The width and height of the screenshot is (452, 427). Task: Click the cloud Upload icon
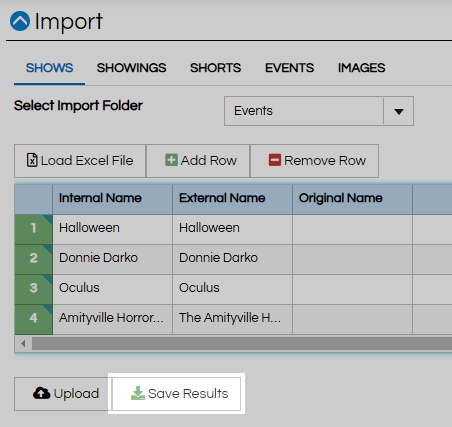coord(42,393)
